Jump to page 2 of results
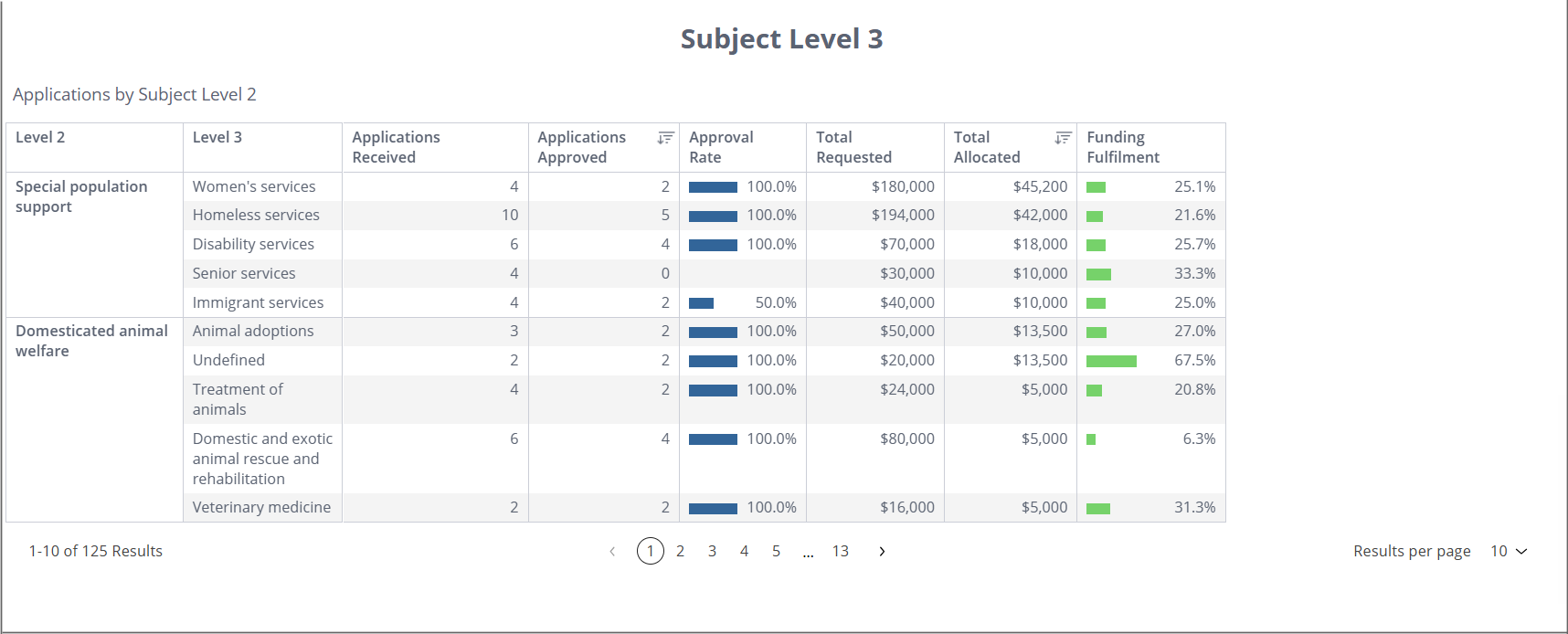The height and width of the screenshot is (634, 1568). pyautogui.click(x=680, y=552)
